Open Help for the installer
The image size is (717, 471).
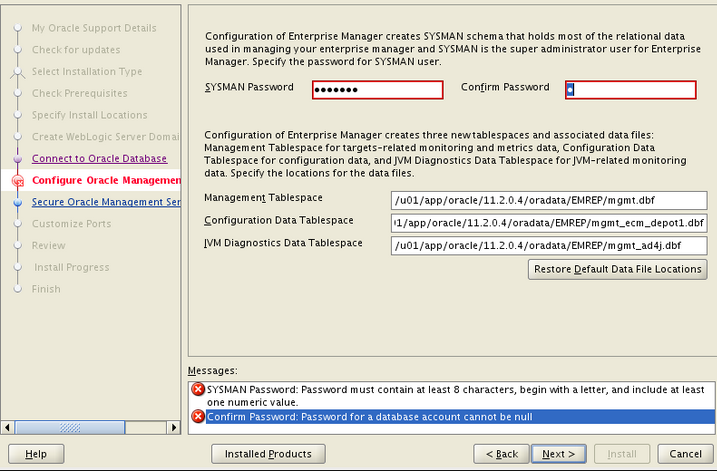point(36,454)
